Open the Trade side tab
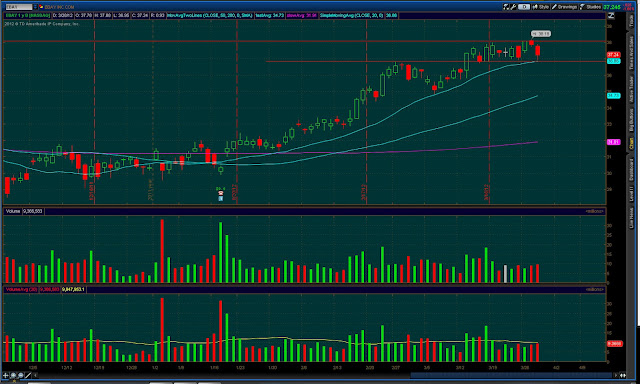The width and height of the screenshot is (640, 384). 632,21
